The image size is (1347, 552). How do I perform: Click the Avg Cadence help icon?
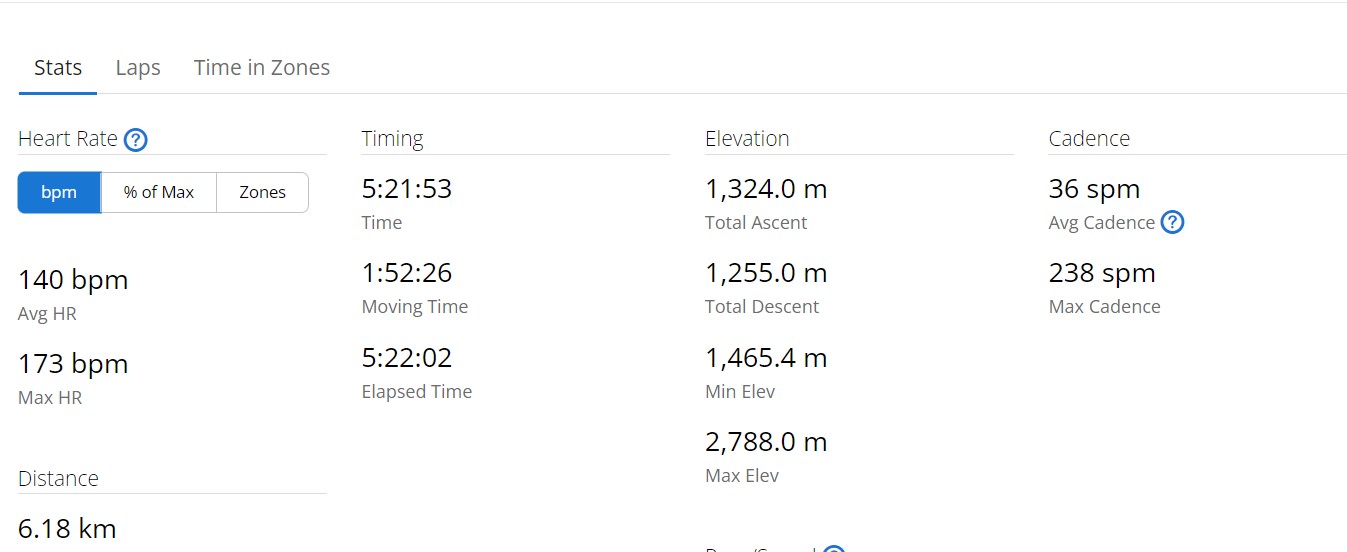1172,223
